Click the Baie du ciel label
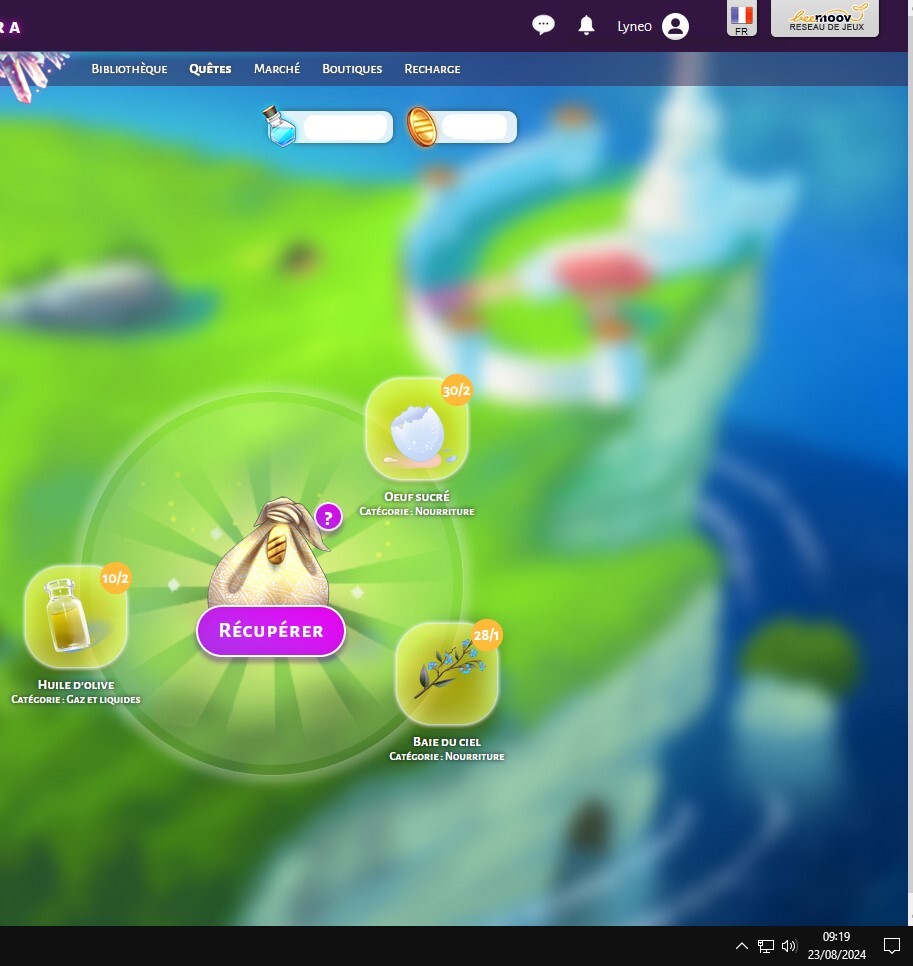913x966 pixels. click(x=447, y=742)
